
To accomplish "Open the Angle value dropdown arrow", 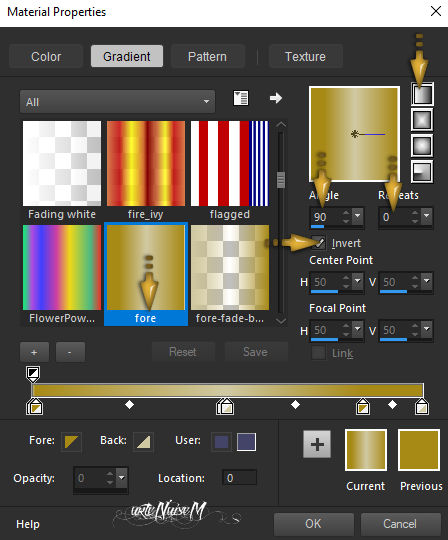I will [357, 216].
